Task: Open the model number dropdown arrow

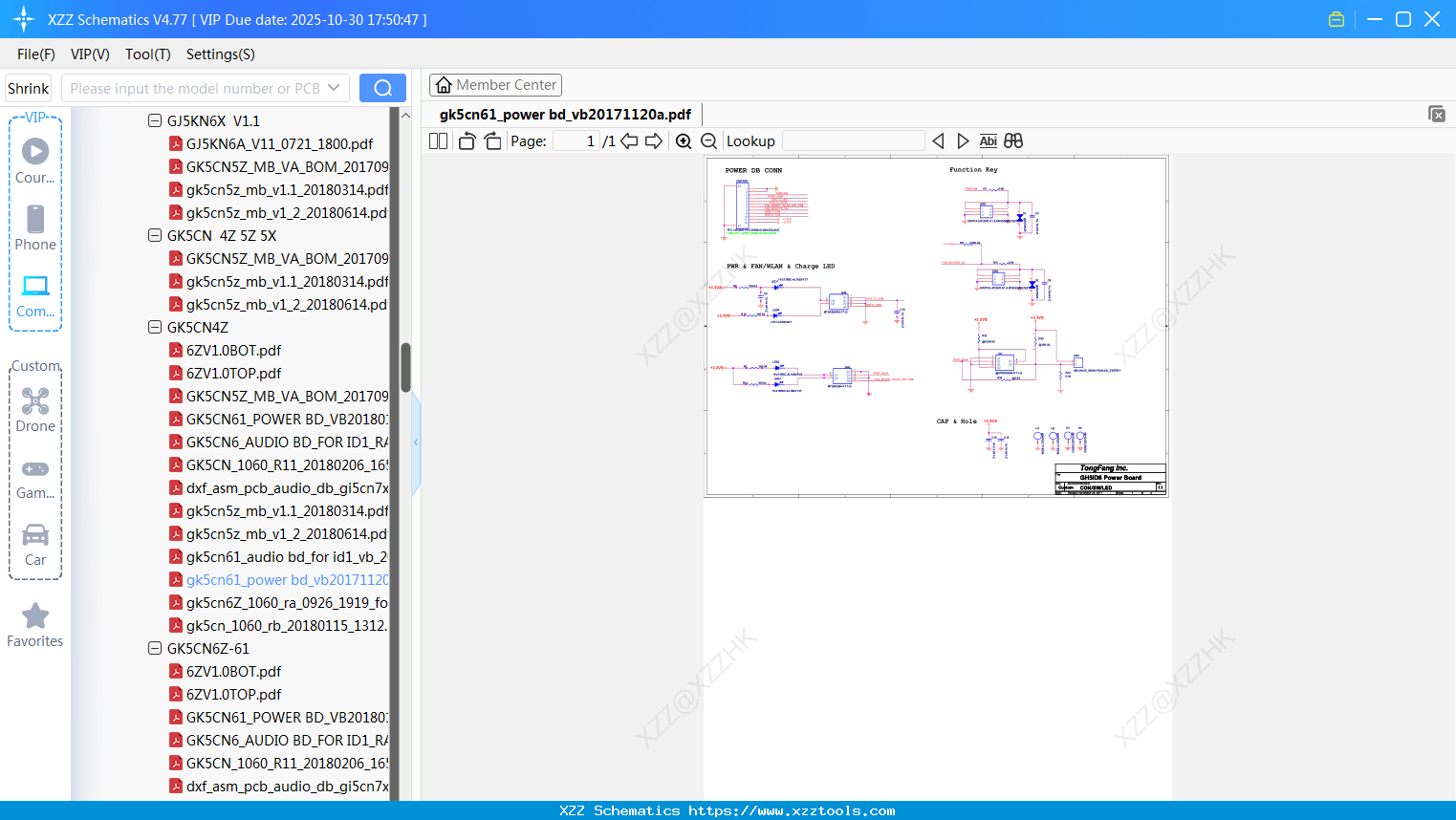Action: coord(334,88)
